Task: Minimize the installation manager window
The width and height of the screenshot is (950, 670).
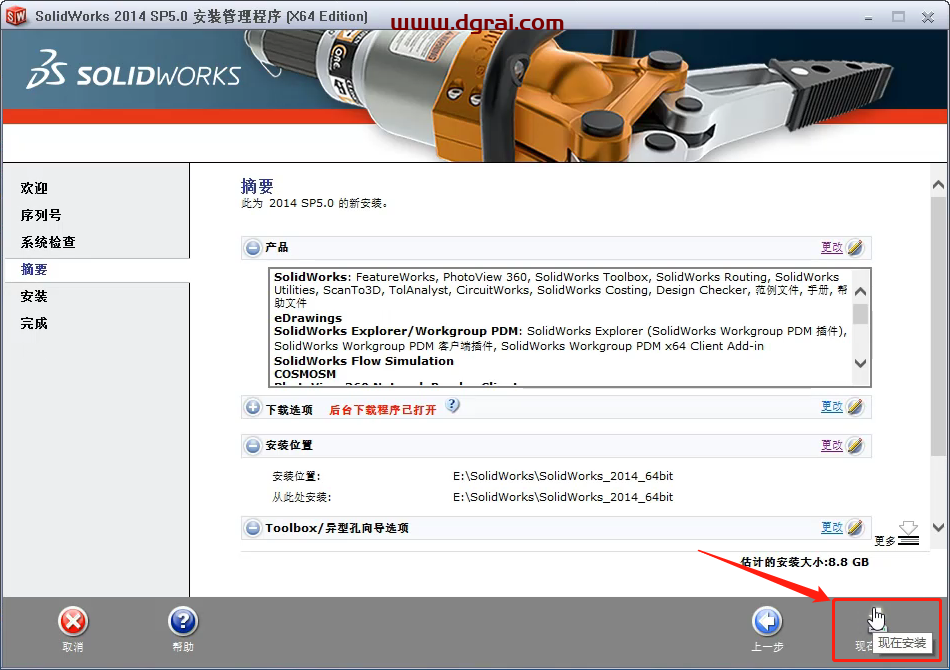Action: pos(869,18)
